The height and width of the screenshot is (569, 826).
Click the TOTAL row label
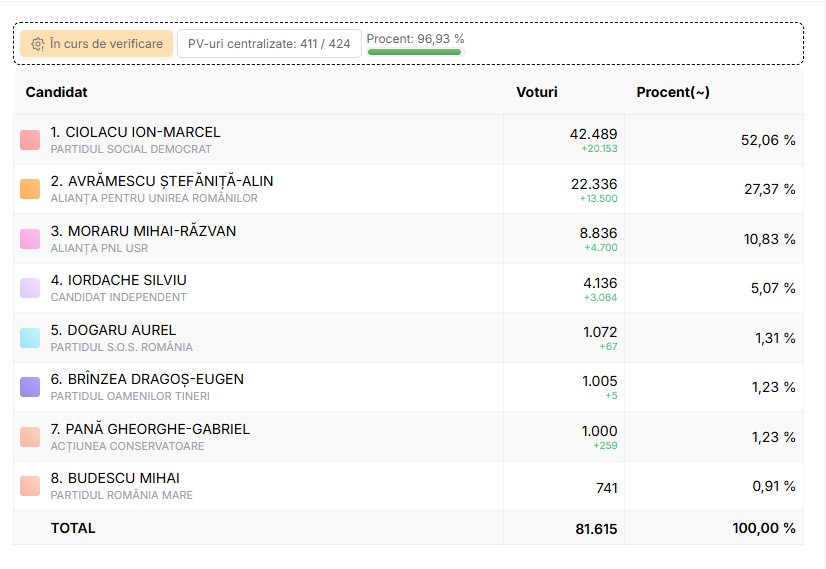[x=73, y=528]
